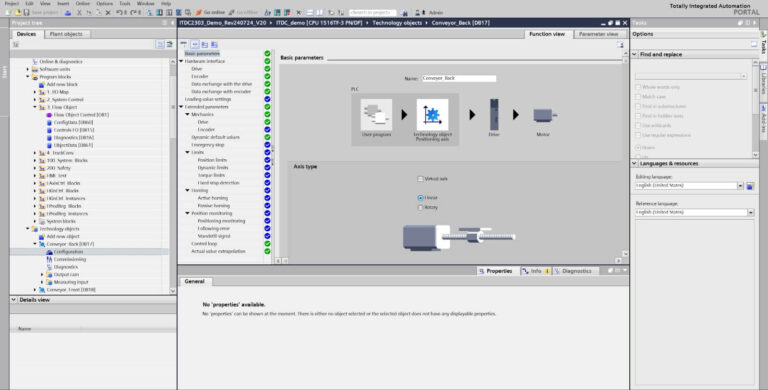Switch to the Plant objects tab
This screenshot has height=390, width=768.
[x=66, y=34]
